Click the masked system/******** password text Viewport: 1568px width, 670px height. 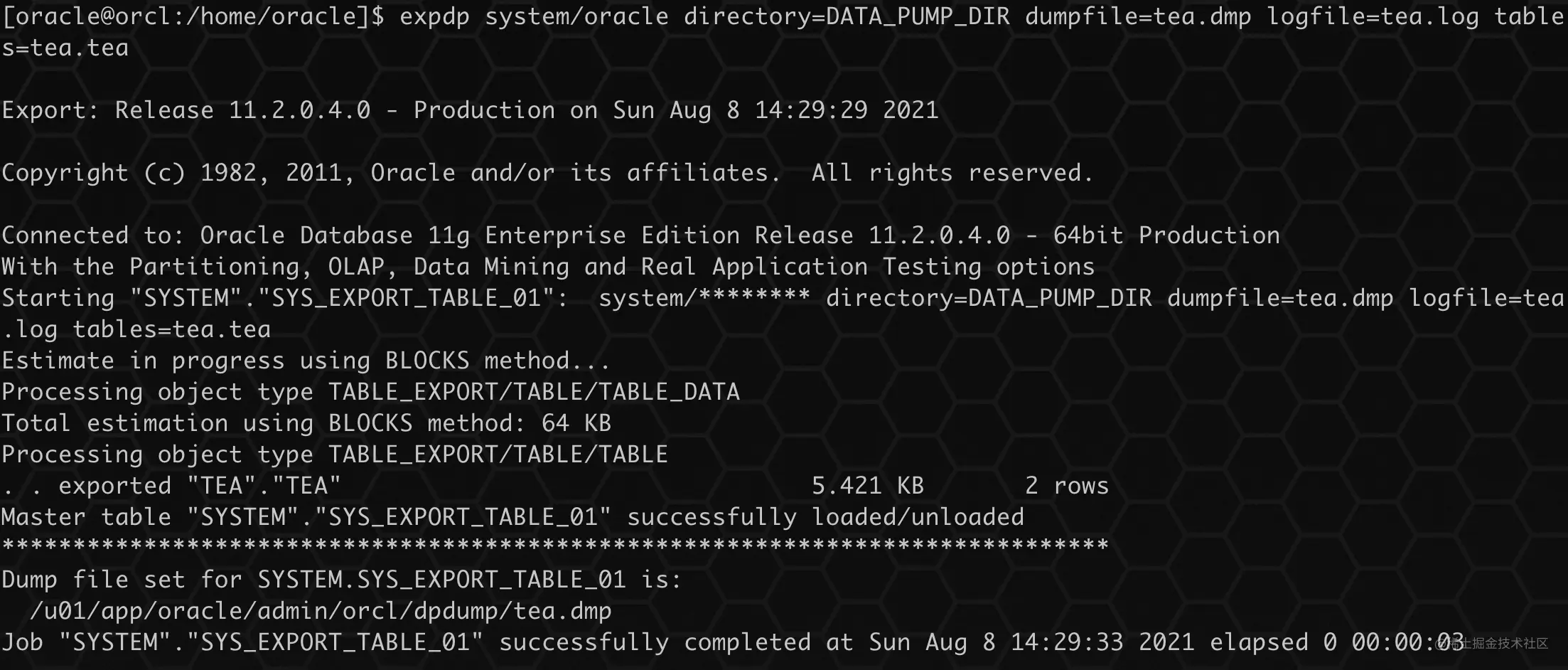[x=704, y=297]
